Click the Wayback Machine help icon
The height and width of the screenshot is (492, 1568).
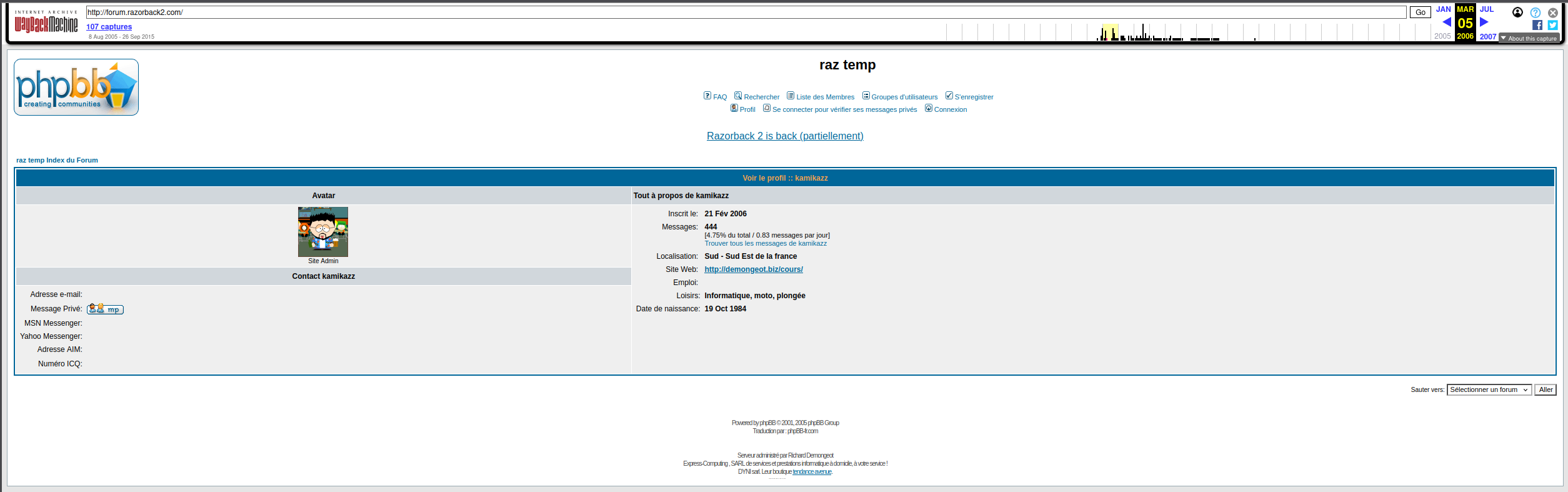click(x=1535, y=13)
